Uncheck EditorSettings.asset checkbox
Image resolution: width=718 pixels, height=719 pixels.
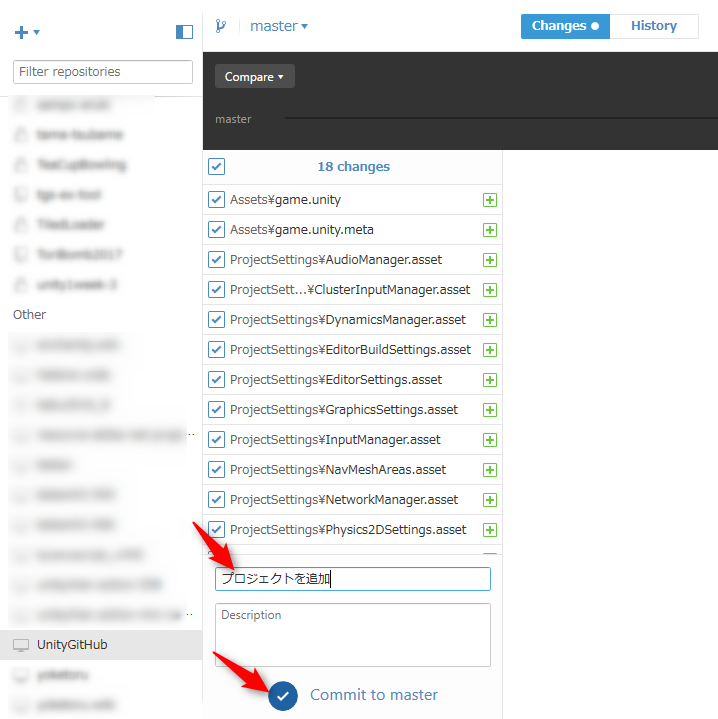click(x=216, y=380)
